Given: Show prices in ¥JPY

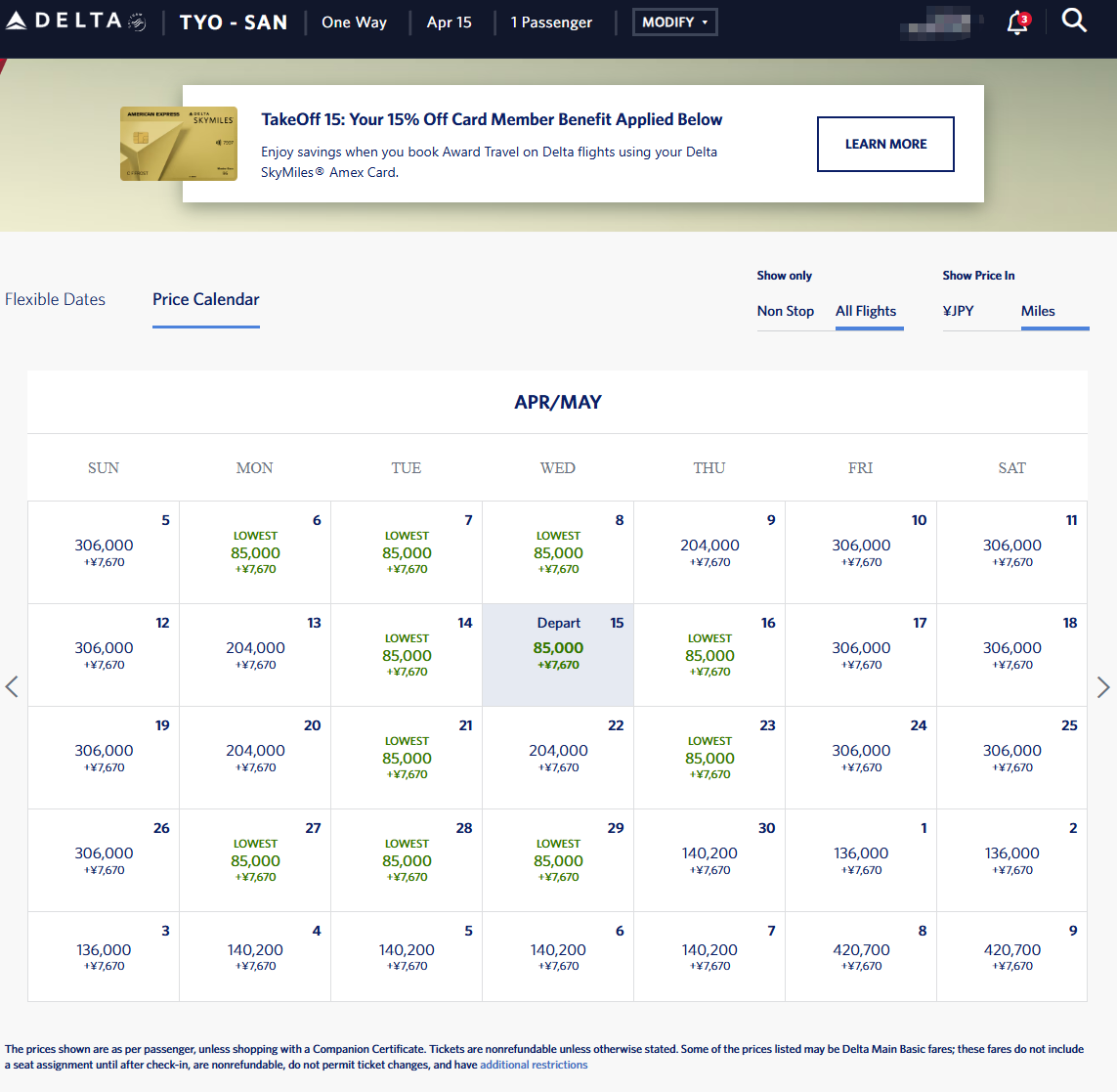Looking at the screenshot, I should [x=958, y=311].
